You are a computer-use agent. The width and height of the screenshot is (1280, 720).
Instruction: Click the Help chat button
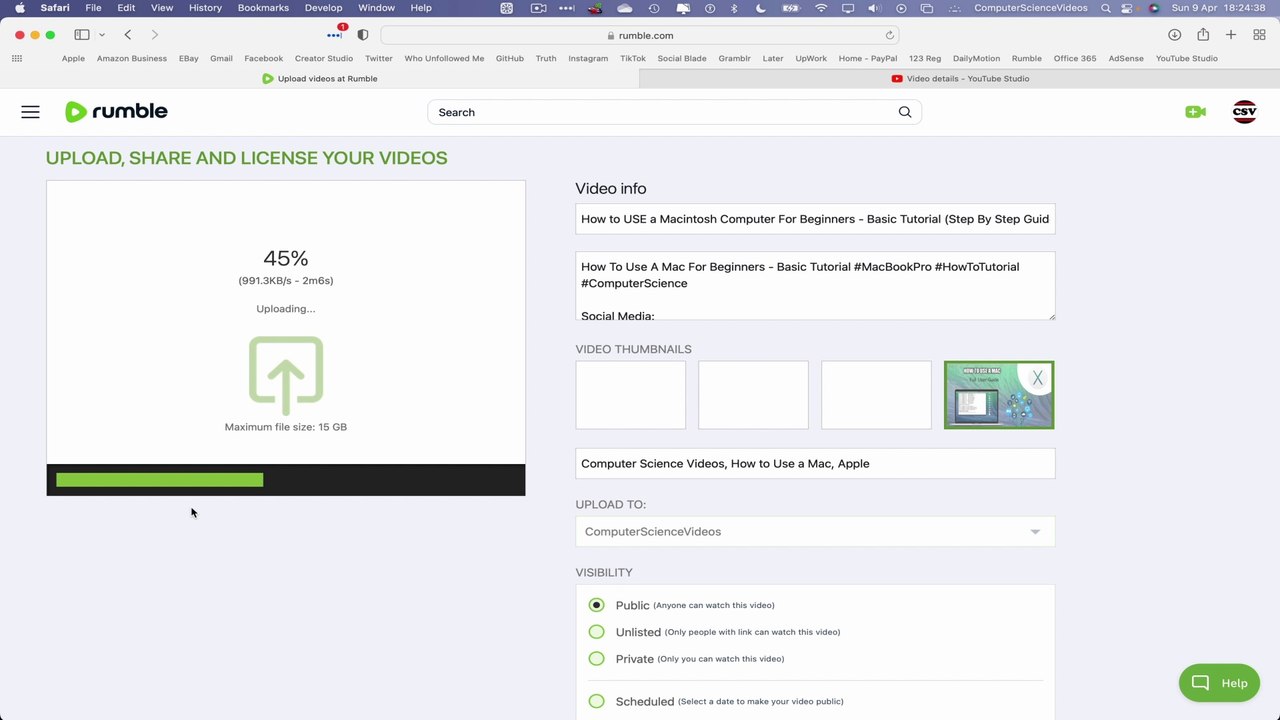coord(1219,683)
